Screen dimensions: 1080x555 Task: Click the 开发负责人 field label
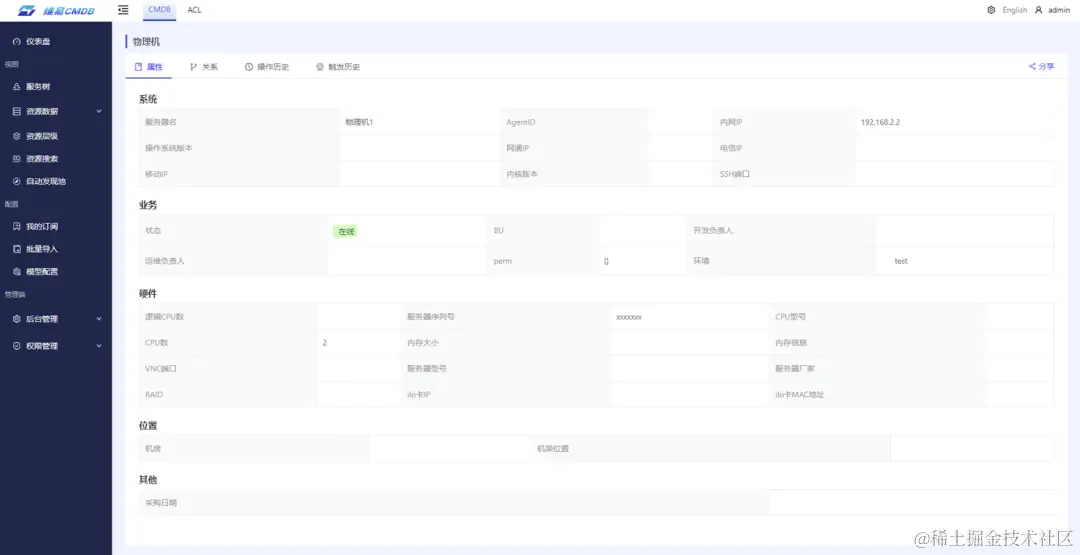pos(714,231)
